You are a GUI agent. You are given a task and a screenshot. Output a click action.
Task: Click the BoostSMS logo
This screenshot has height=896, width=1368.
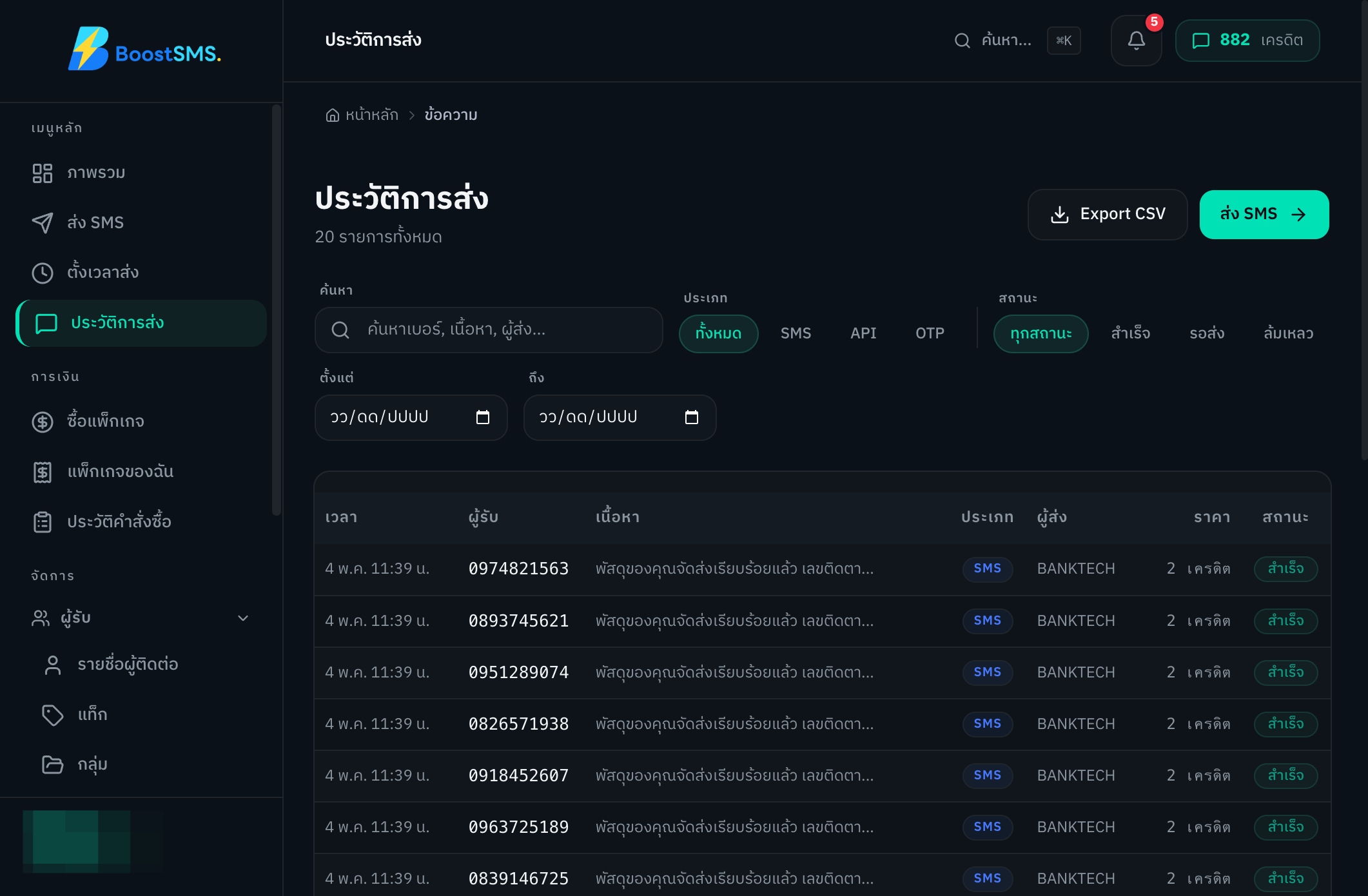coord(144,49)
